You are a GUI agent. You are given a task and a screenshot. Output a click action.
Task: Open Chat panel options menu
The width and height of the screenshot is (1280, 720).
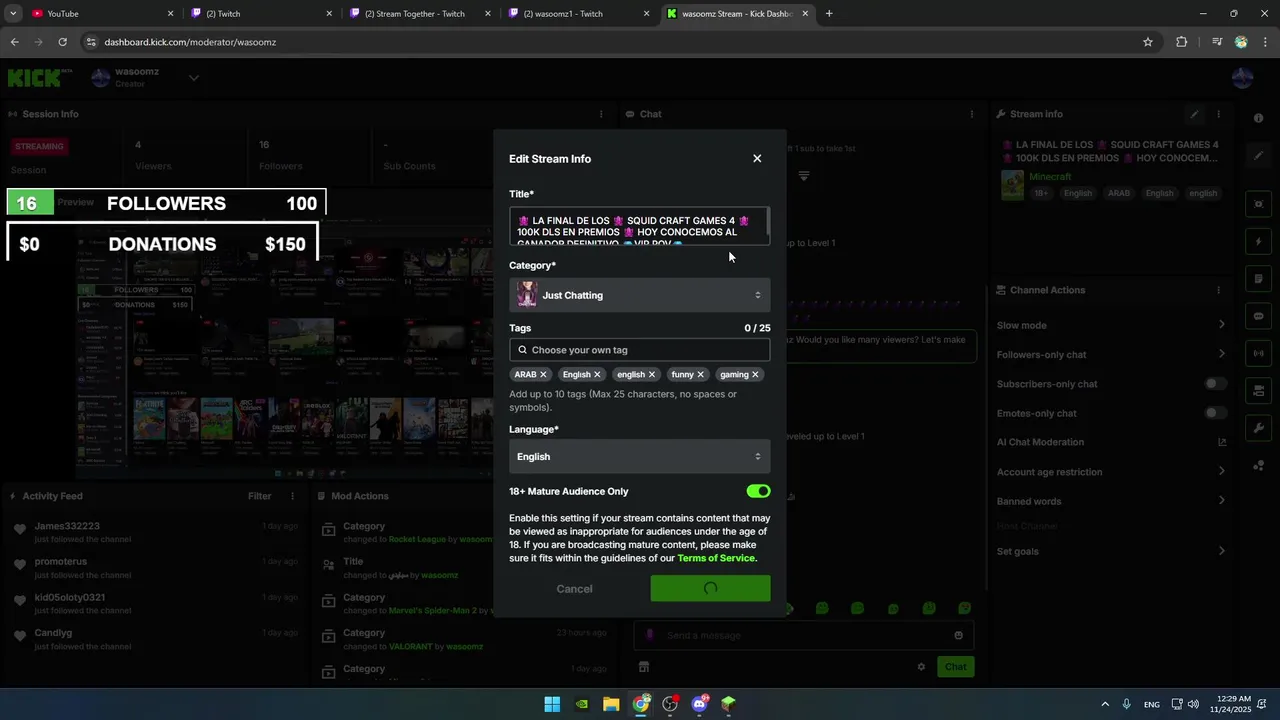pyautogui.click(x=971, y=114)
